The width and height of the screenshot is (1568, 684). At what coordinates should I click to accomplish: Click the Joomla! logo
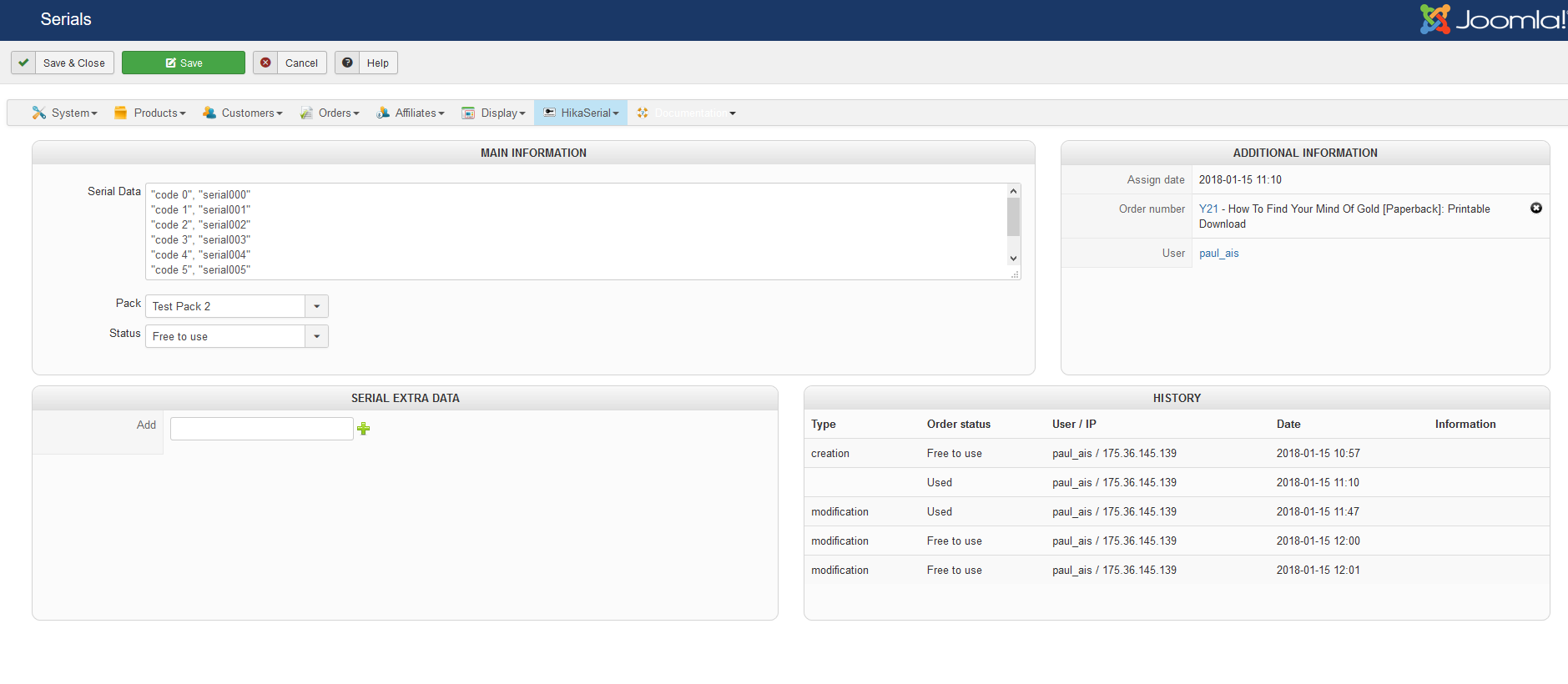coord(1493,19)
